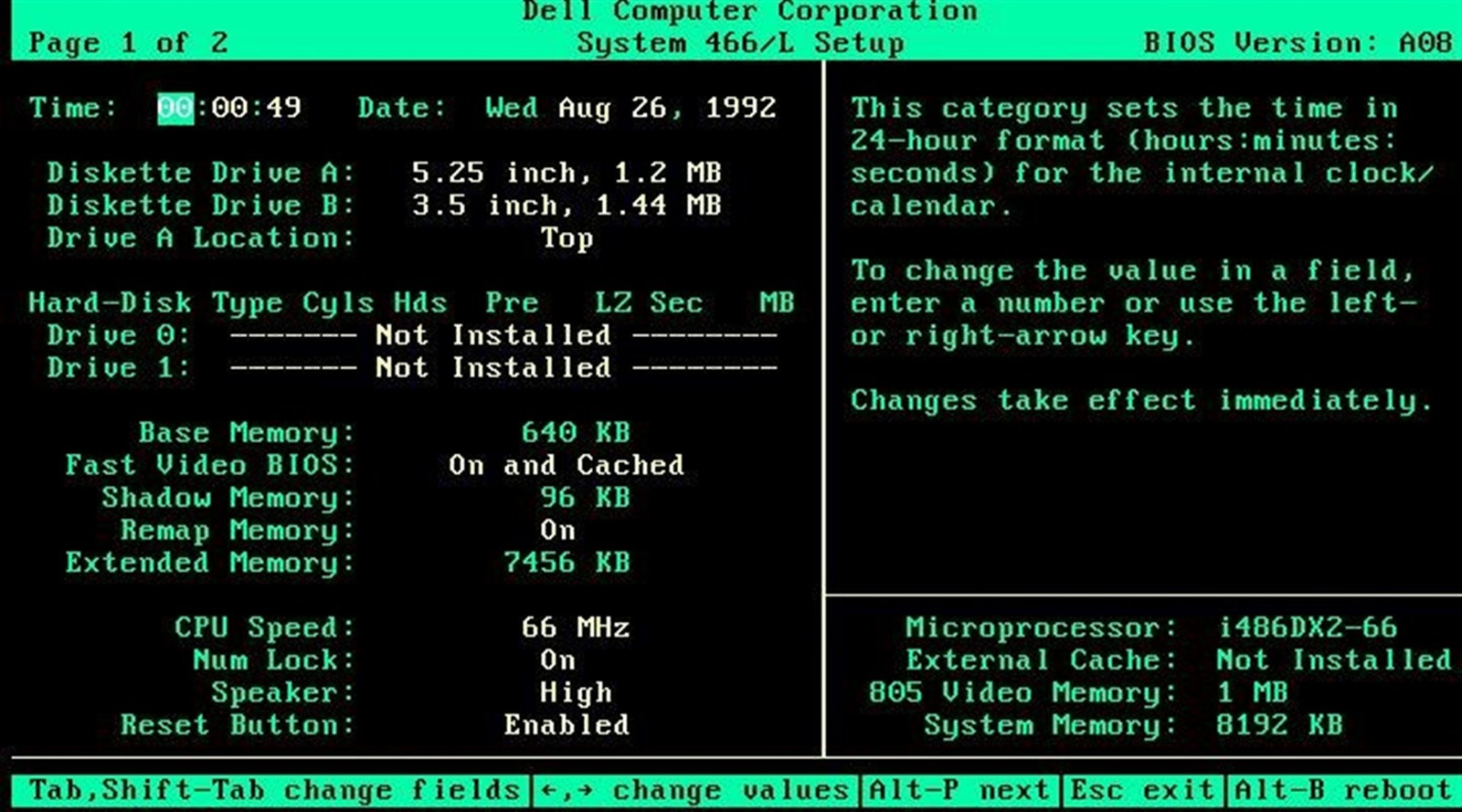Click External Cache value Not Installed
The height and width of the screenshot is (812, 1462).
pyautogui.click(x=1334, y=659)
